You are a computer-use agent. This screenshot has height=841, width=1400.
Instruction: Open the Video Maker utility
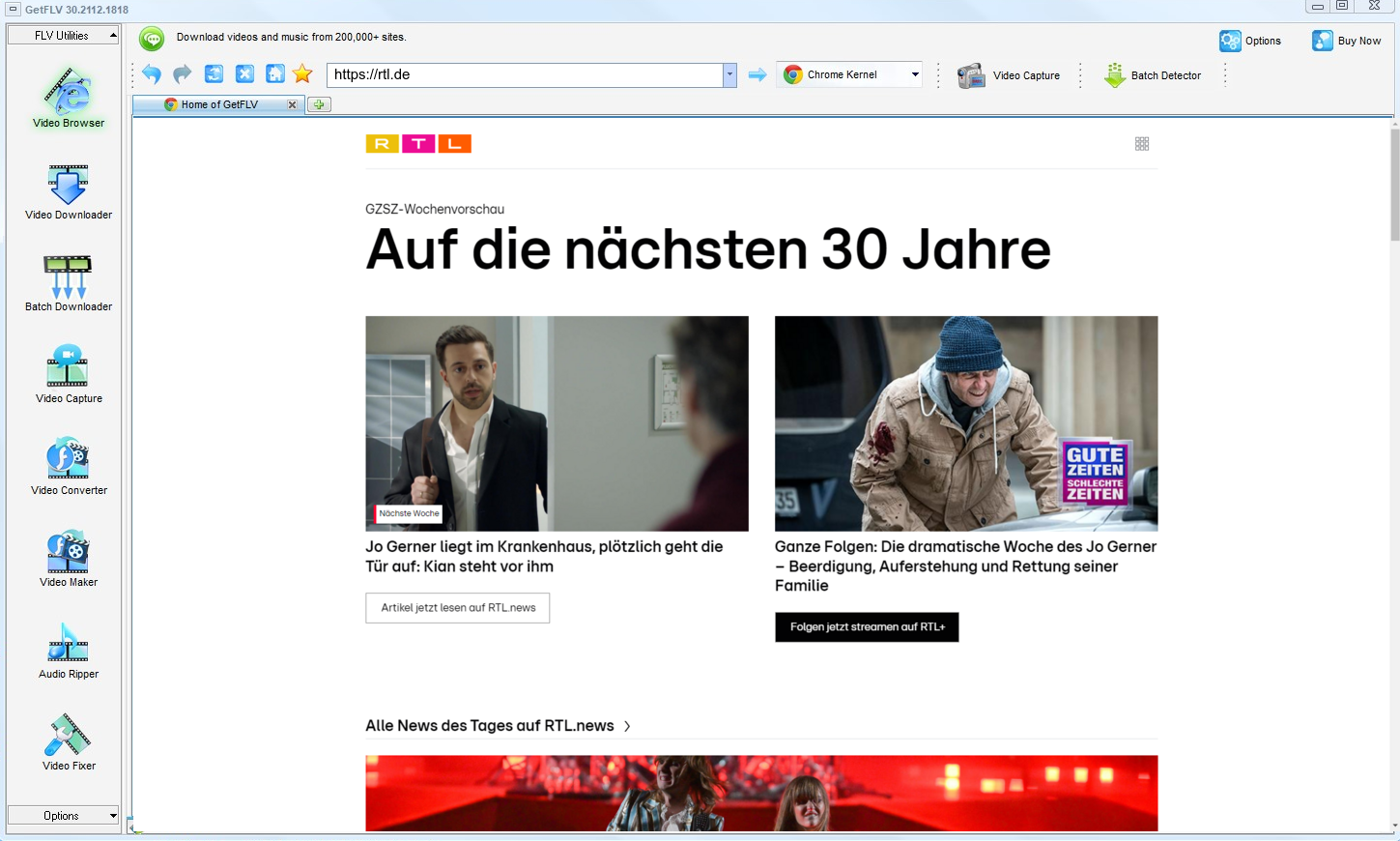coord(69,559)
